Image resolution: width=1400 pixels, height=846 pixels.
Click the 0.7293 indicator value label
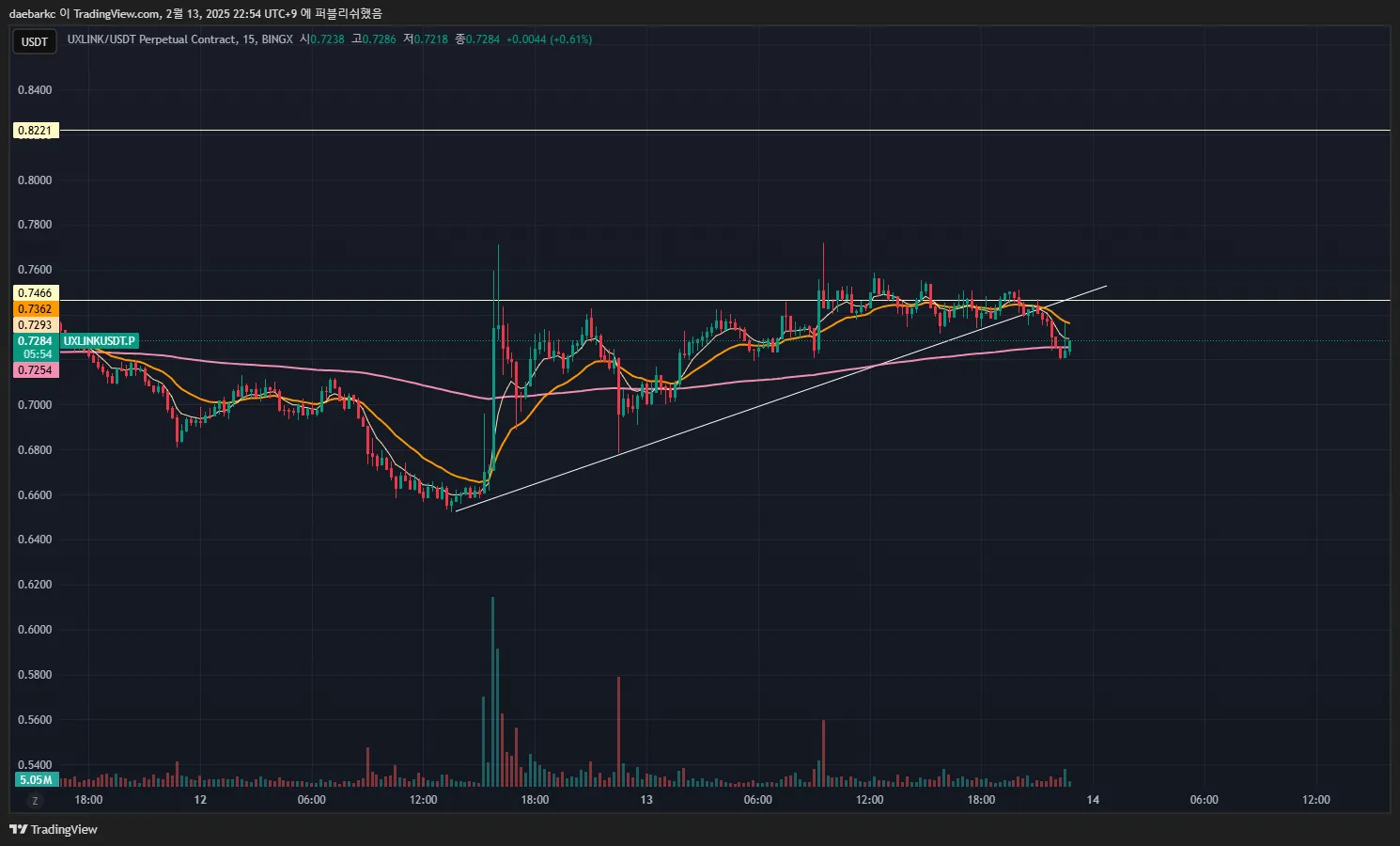36,325
